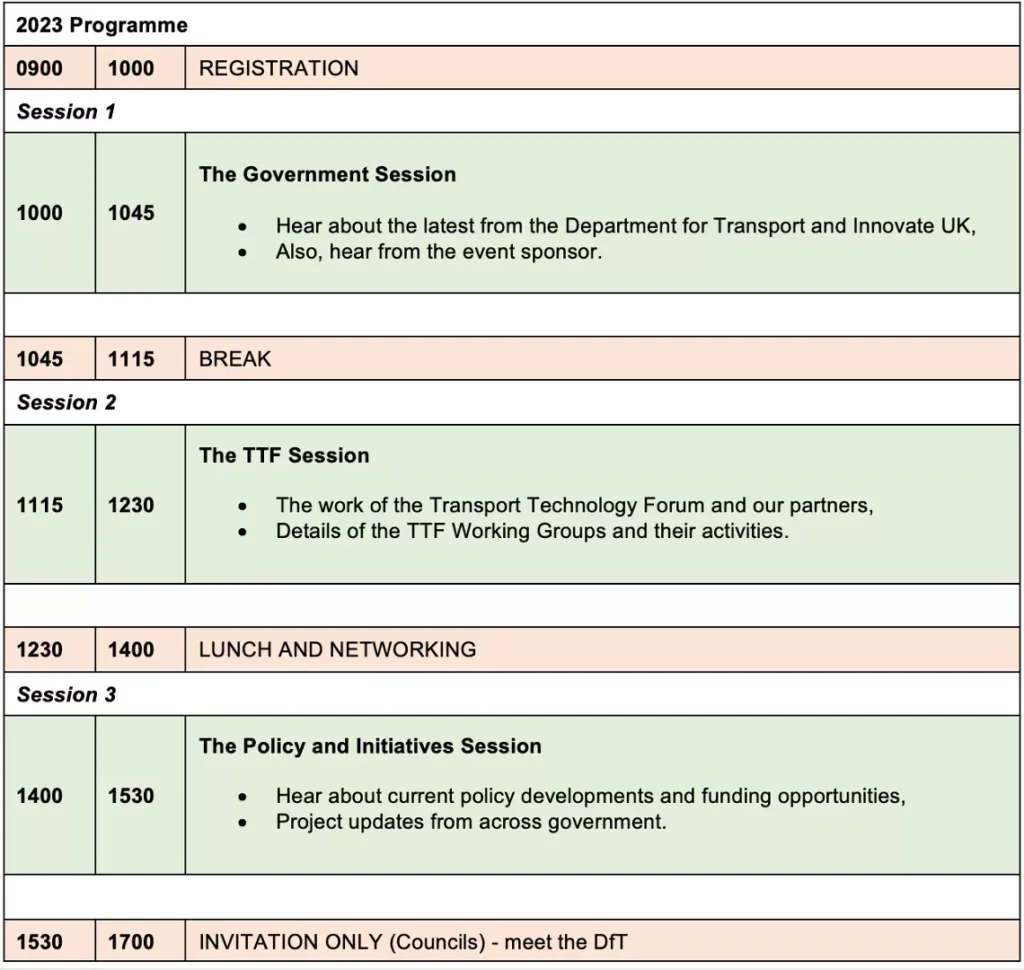The image size is (1024, 970).
Task: Click the 1045 end time in Session 1
Action: pyautogui.click(x=131, y=212)
